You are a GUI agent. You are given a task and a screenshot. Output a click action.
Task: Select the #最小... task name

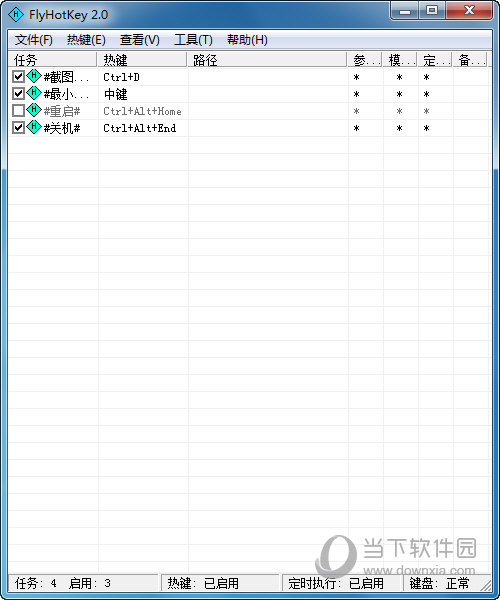66,94
